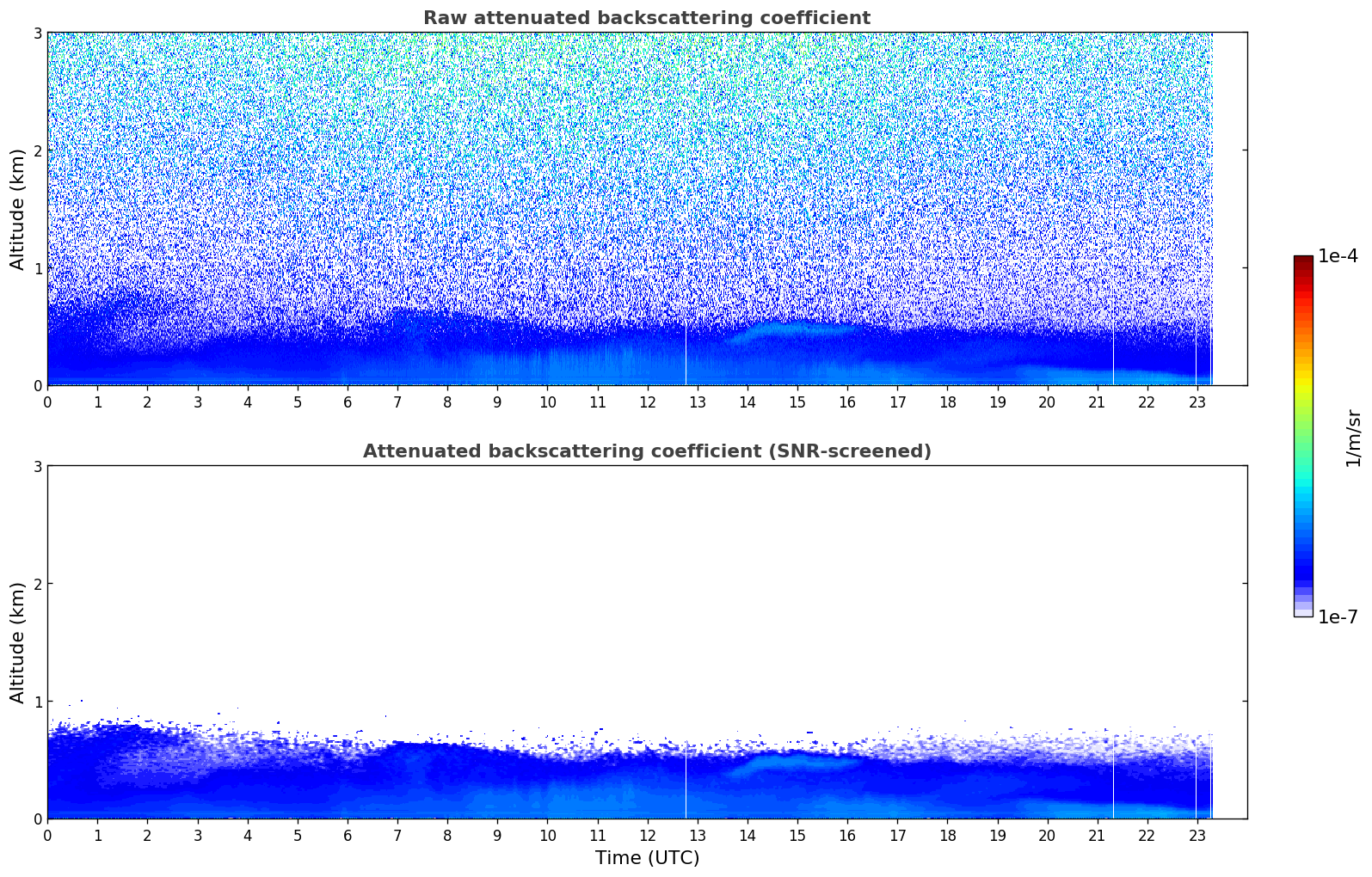The width and height of the screenshot is (1372, 877).
Task: Click altitude tick "2" on the raw plot
Action: 38,150
